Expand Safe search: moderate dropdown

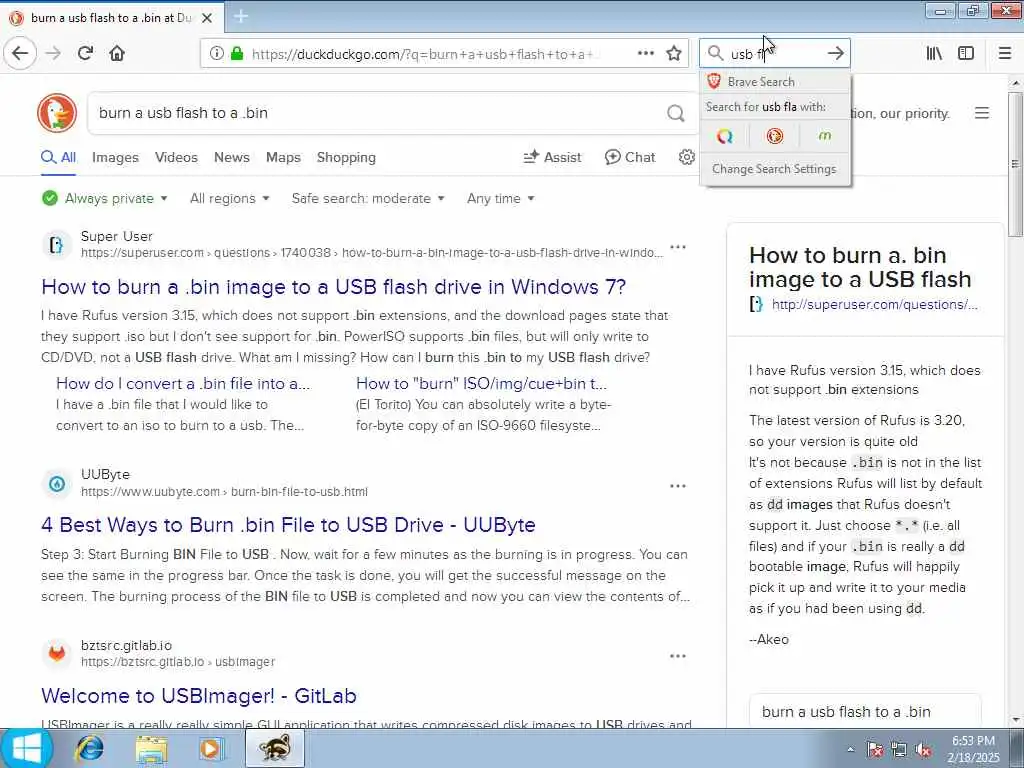368,199
